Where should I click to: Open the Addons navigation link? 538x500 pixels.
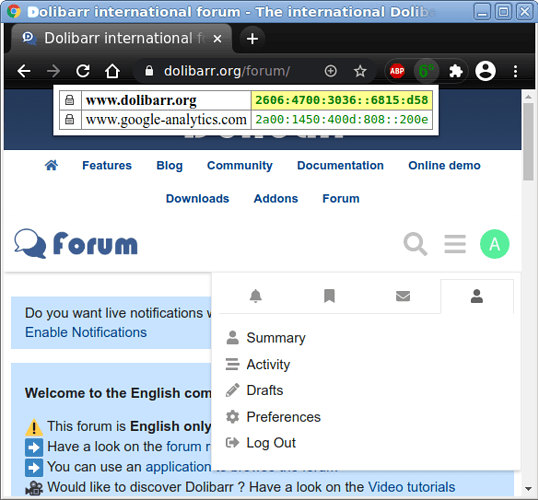coord(276,198)
